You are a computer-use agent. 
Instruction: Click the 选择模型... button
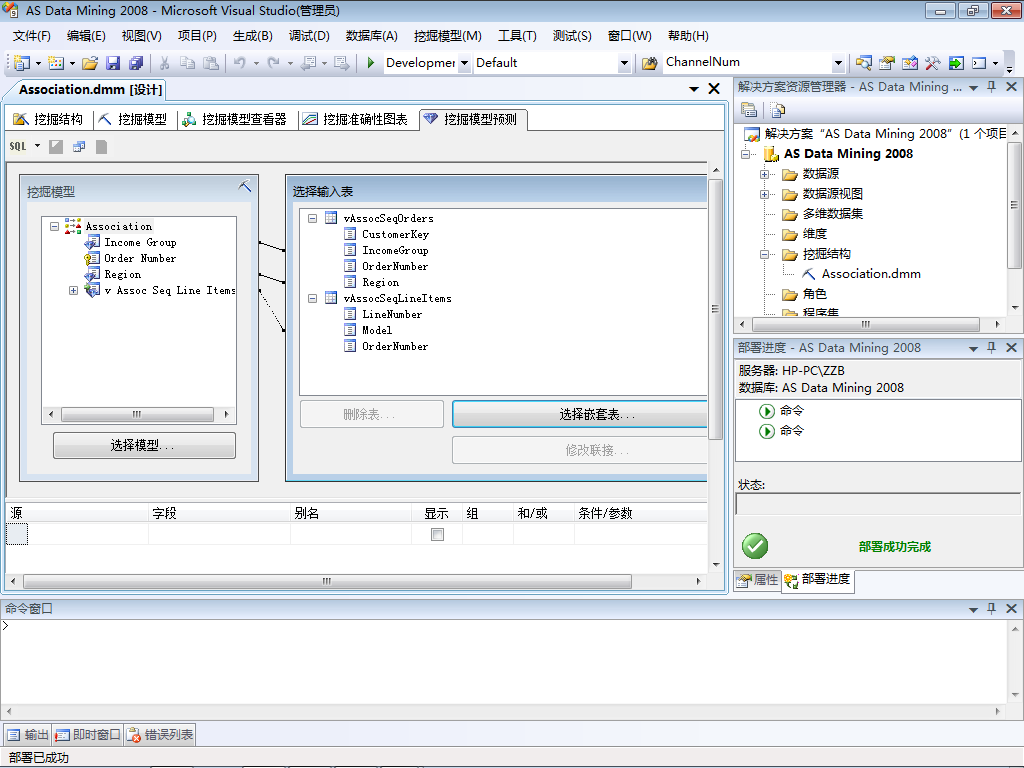click(144, 445)
